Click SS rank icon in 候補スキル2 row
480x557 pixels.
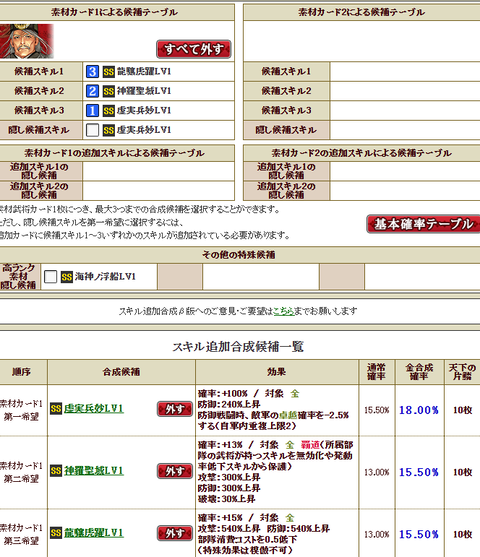[109, 91]
